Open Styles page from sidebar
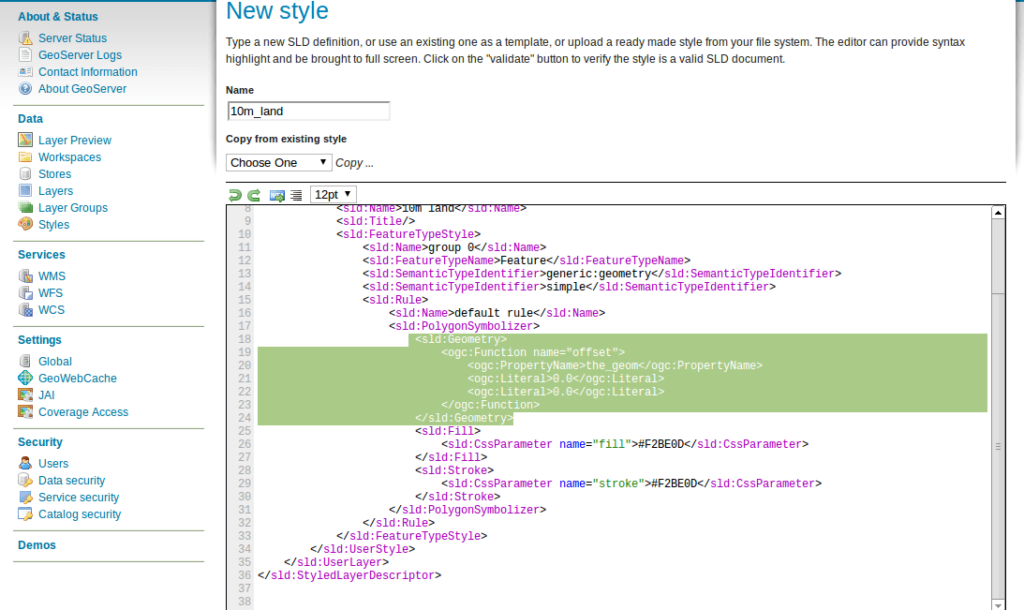The height and width of the screenshot is (610, 1024). tap(54, 225)
